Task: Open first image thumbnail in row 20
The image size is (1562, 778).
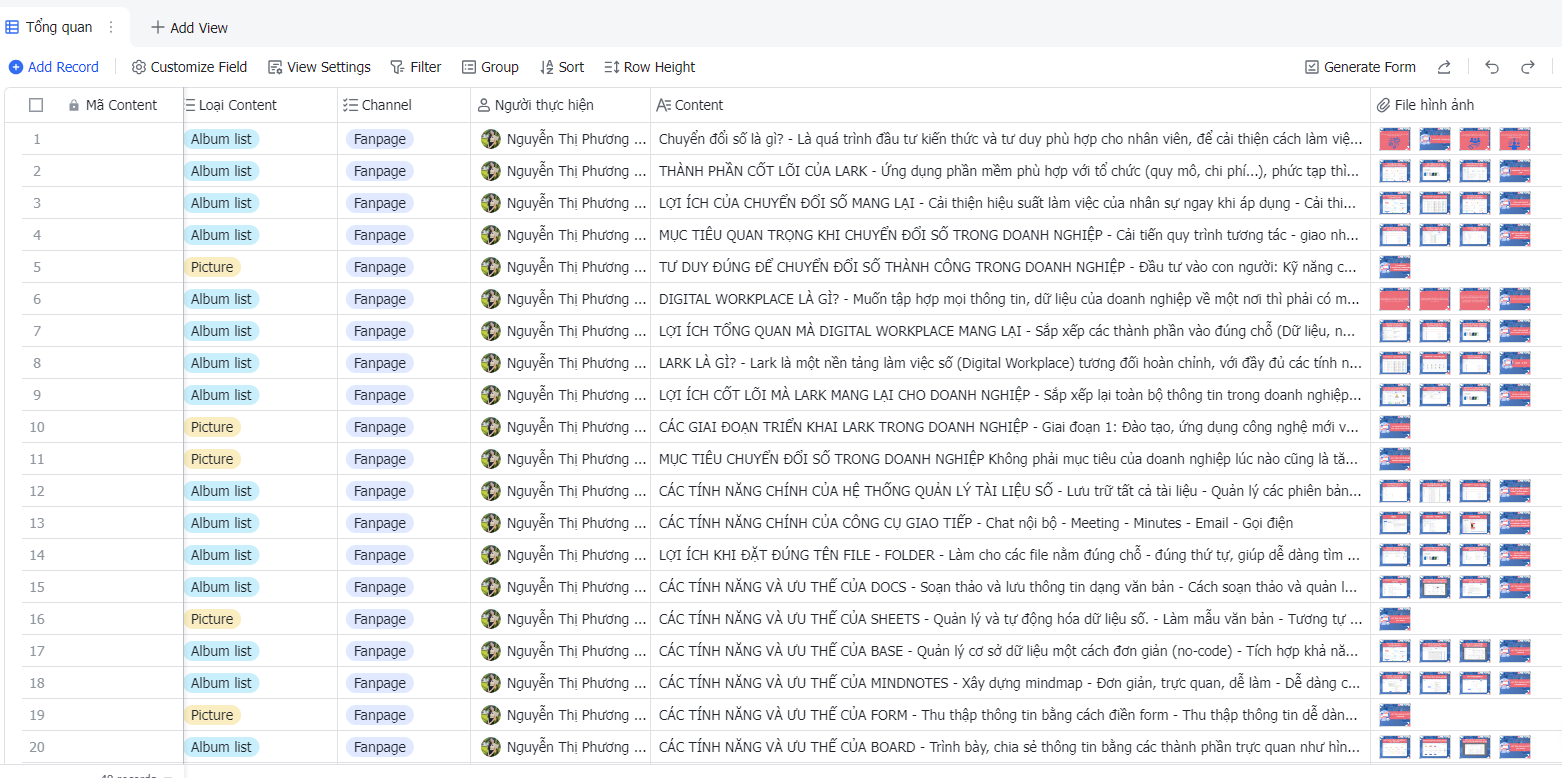Action: pyautogui.click(x=1395, y=747)
